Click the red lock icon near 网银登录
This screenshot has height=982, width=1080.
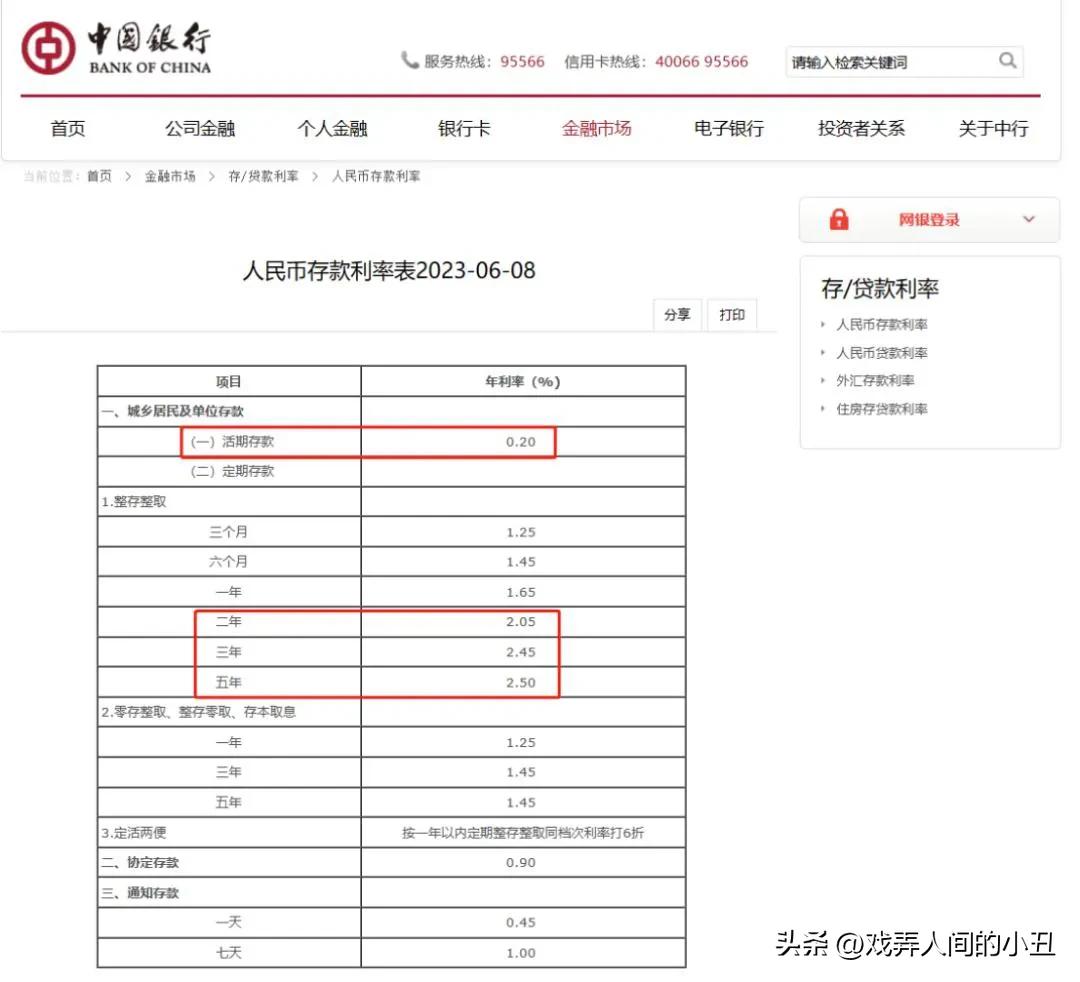click(840, 219)
